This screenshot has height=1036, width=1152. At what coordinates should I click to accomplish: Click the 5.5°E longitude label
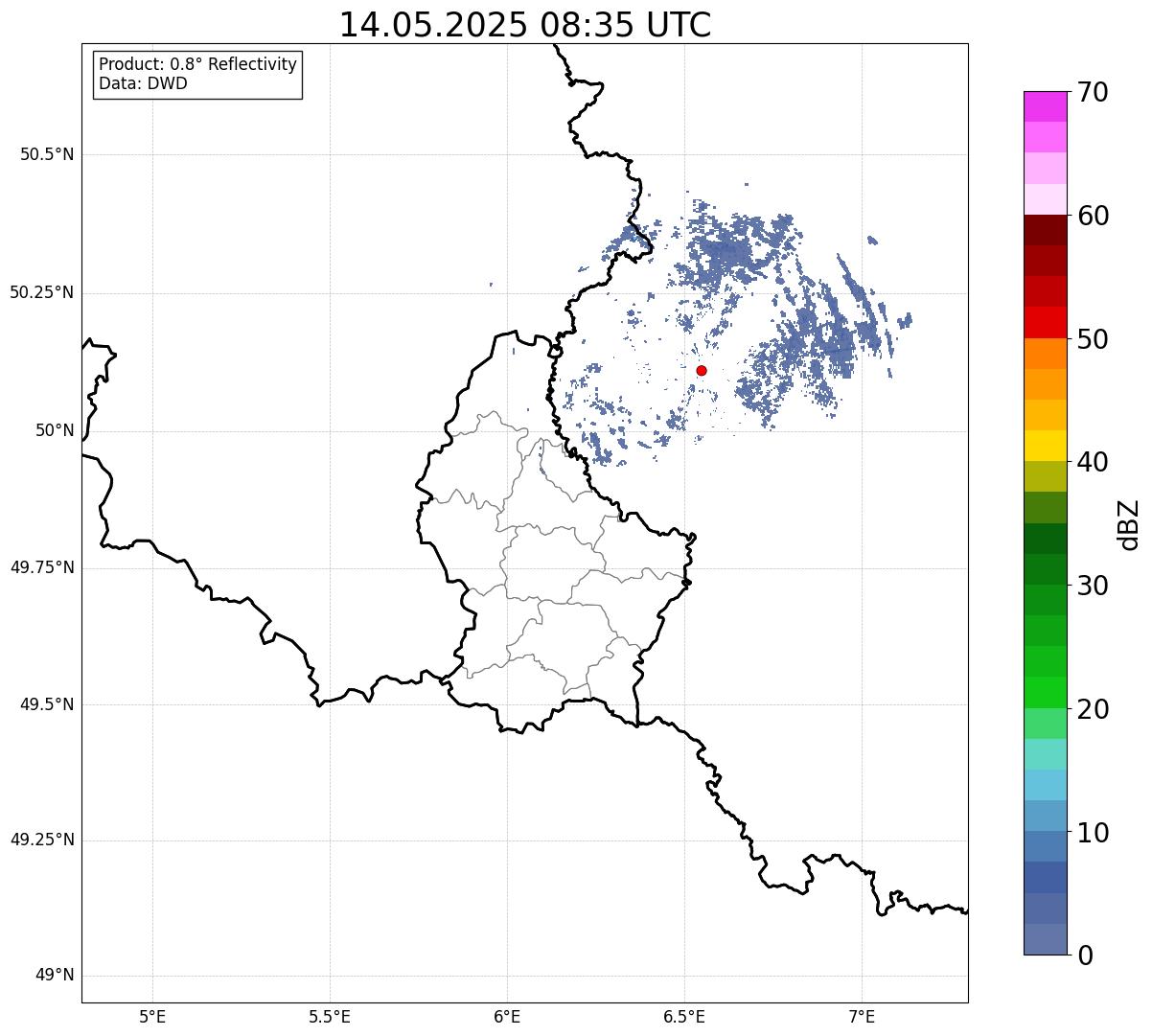[x=330, y=1016]
